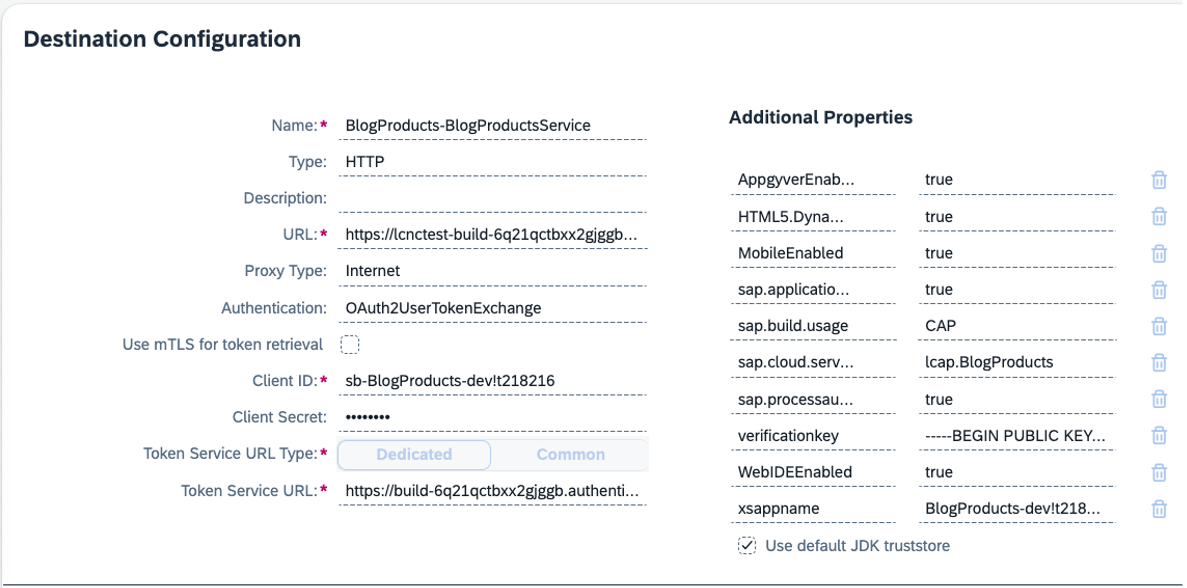
Task: Open the Type dropdown showing HTTP
Action: (494, 161)
